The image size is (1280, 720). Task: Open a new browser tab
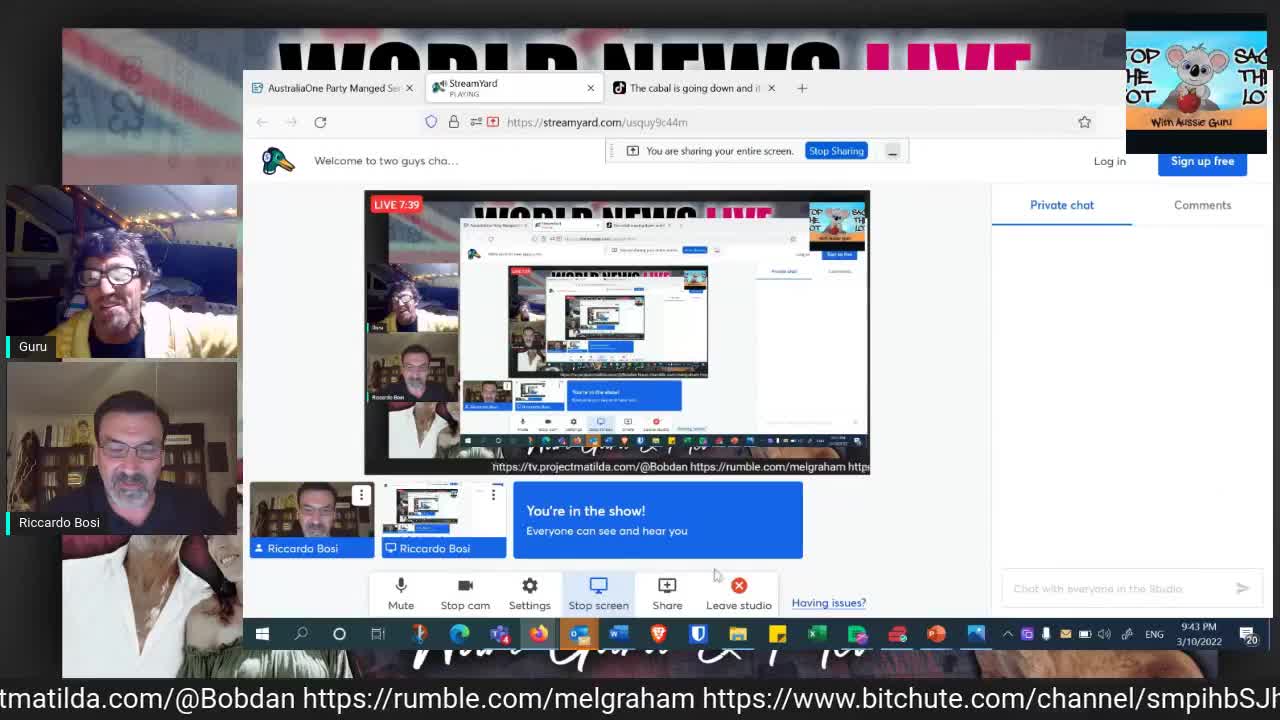pos(802,88)
